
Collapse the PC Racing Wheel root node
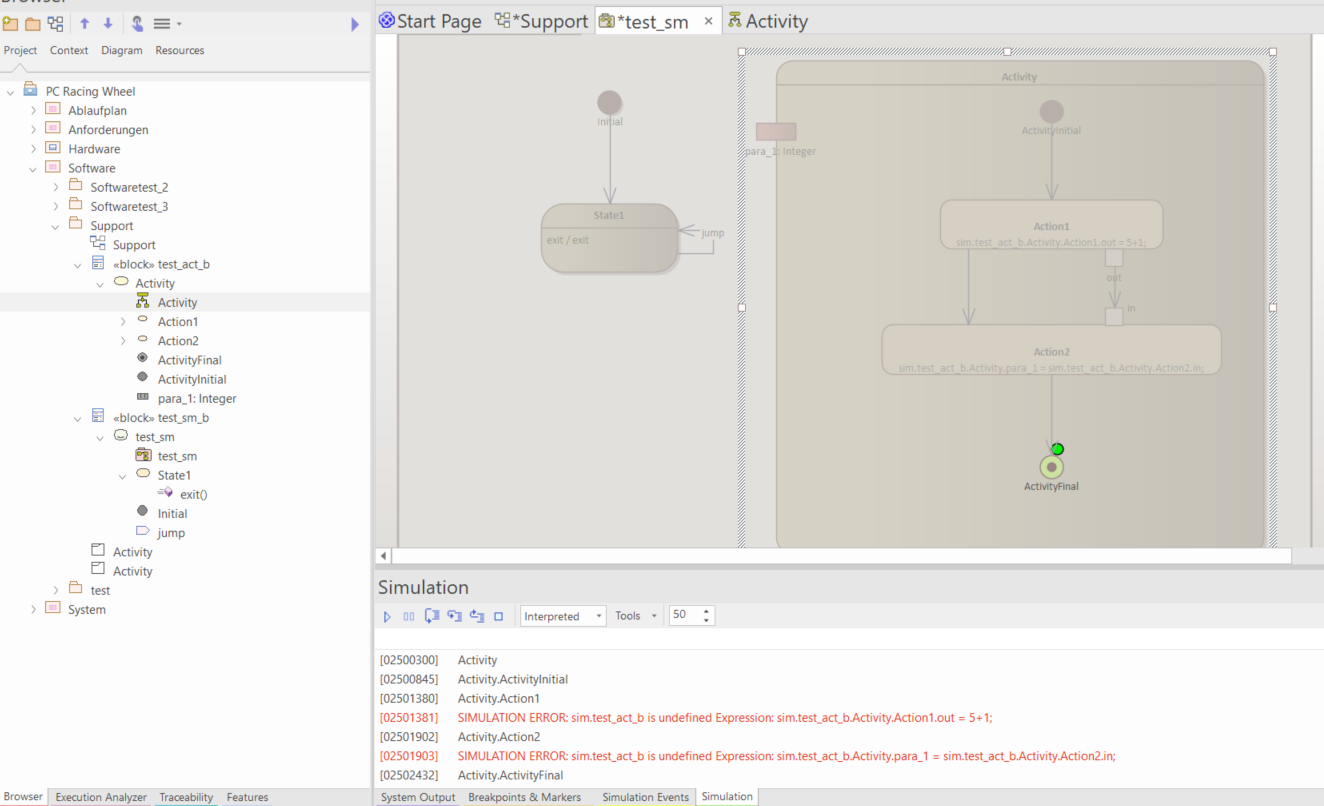tap(11, 92)
